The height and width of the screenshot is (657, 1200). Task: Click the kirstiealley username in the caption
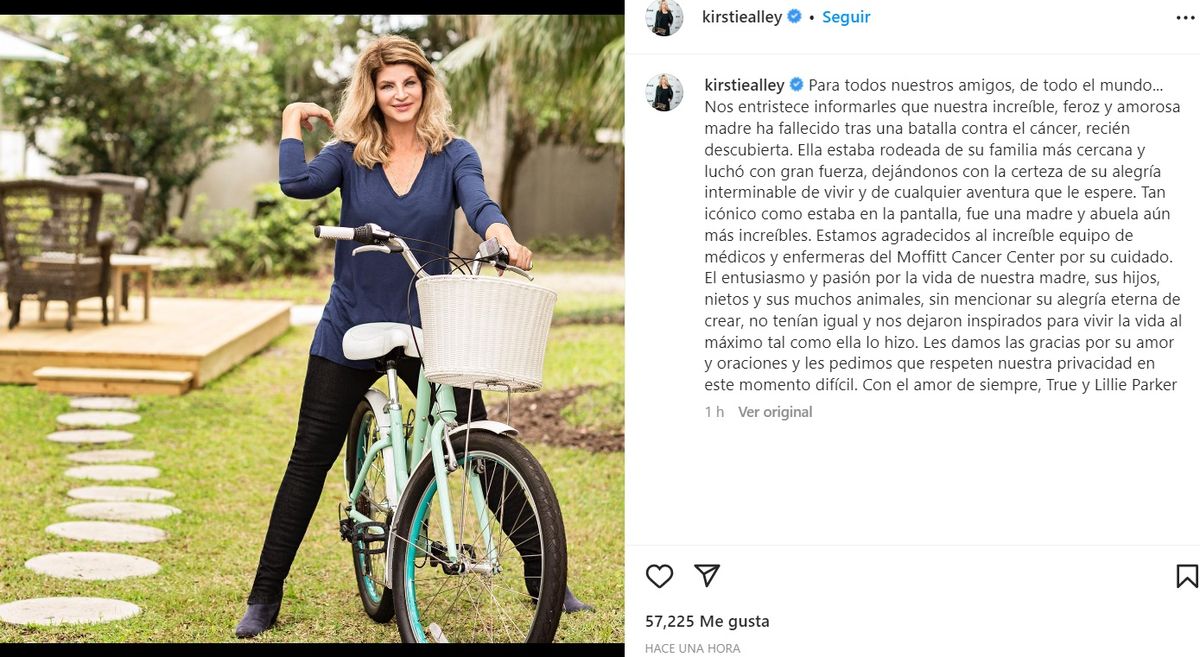(745, 85)
